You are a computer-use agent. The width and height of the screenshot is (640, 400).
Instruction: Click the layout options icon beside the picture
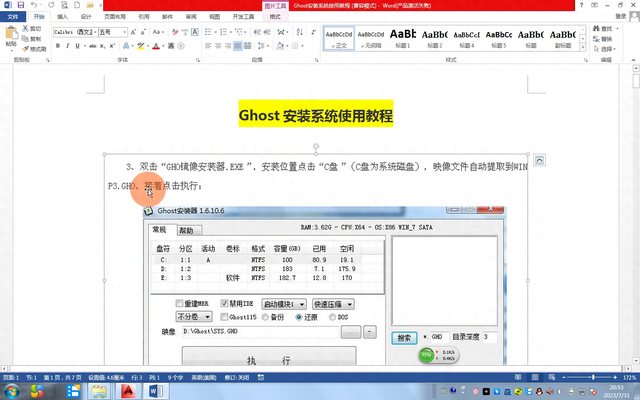pyautogui.click(x=539, y=160)
